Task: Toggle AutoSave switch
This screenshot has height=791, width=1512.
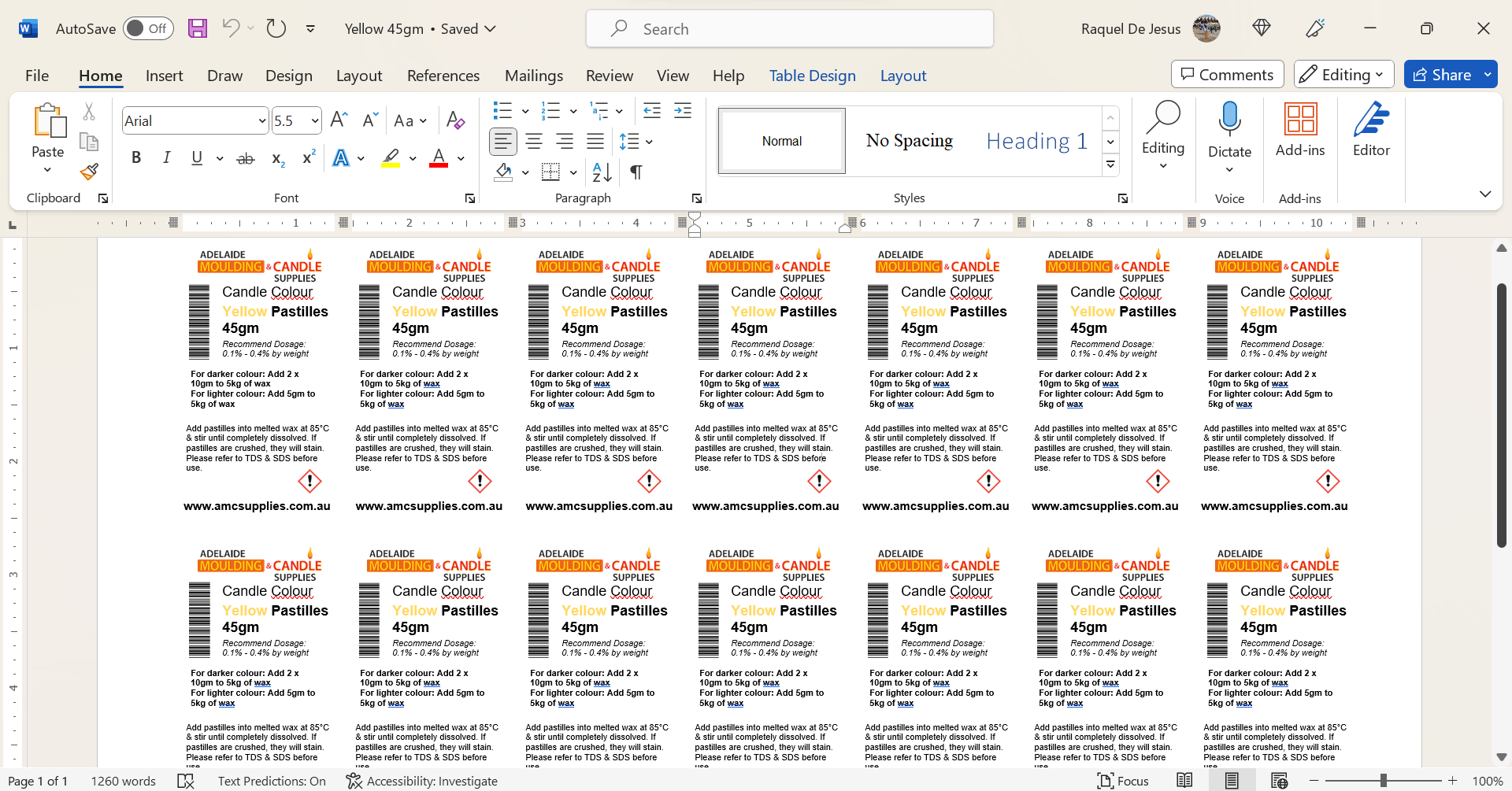Action: pos(148,29)
